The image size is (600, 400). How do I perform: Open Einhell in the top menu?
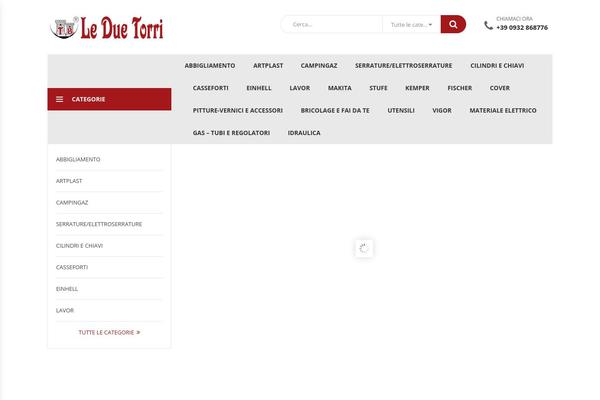[259, 88]
